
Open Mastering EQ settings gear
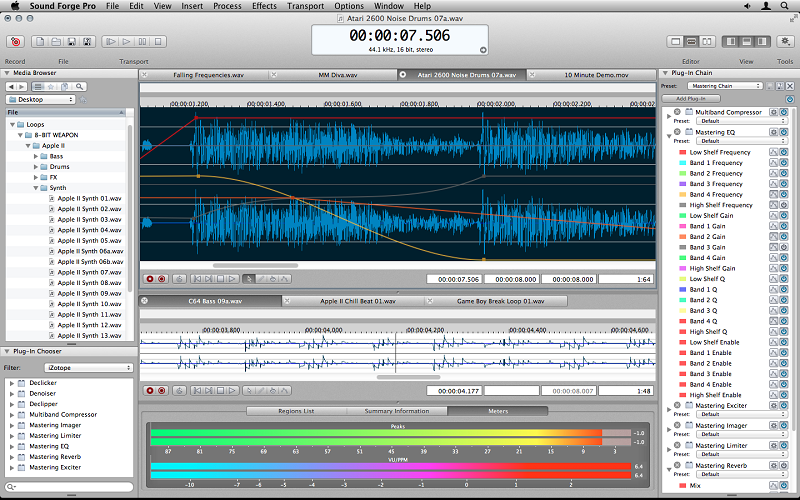[774, 132]
